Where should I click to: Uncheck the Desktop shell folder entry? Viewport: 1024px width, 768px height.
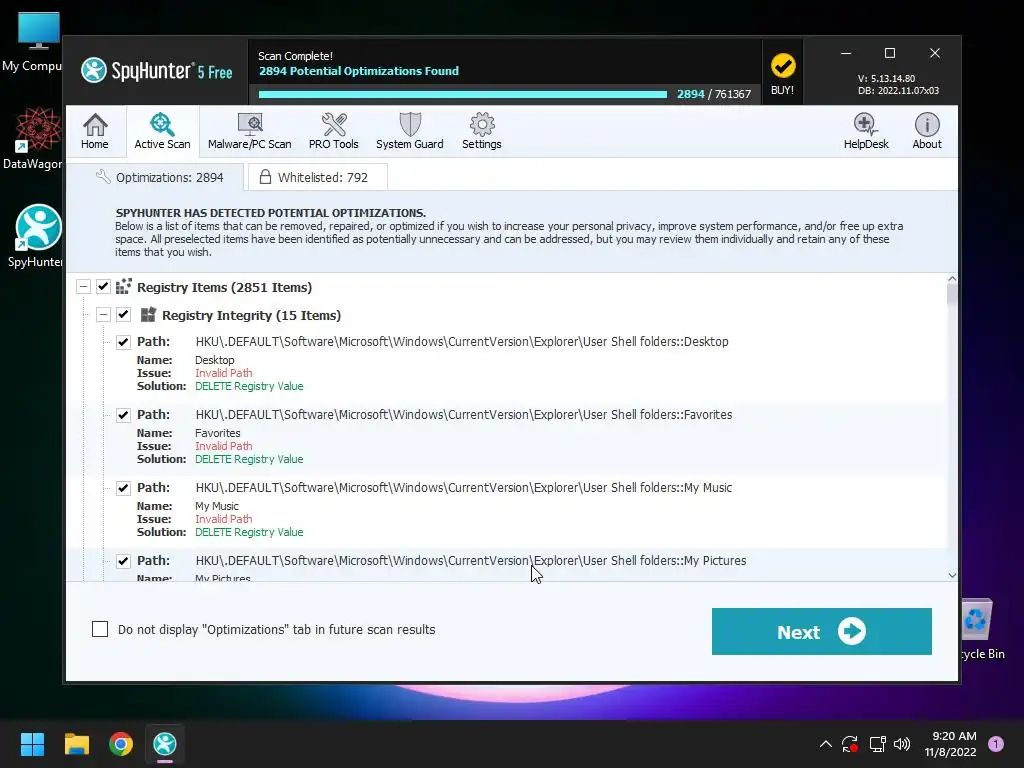[123, 342]
